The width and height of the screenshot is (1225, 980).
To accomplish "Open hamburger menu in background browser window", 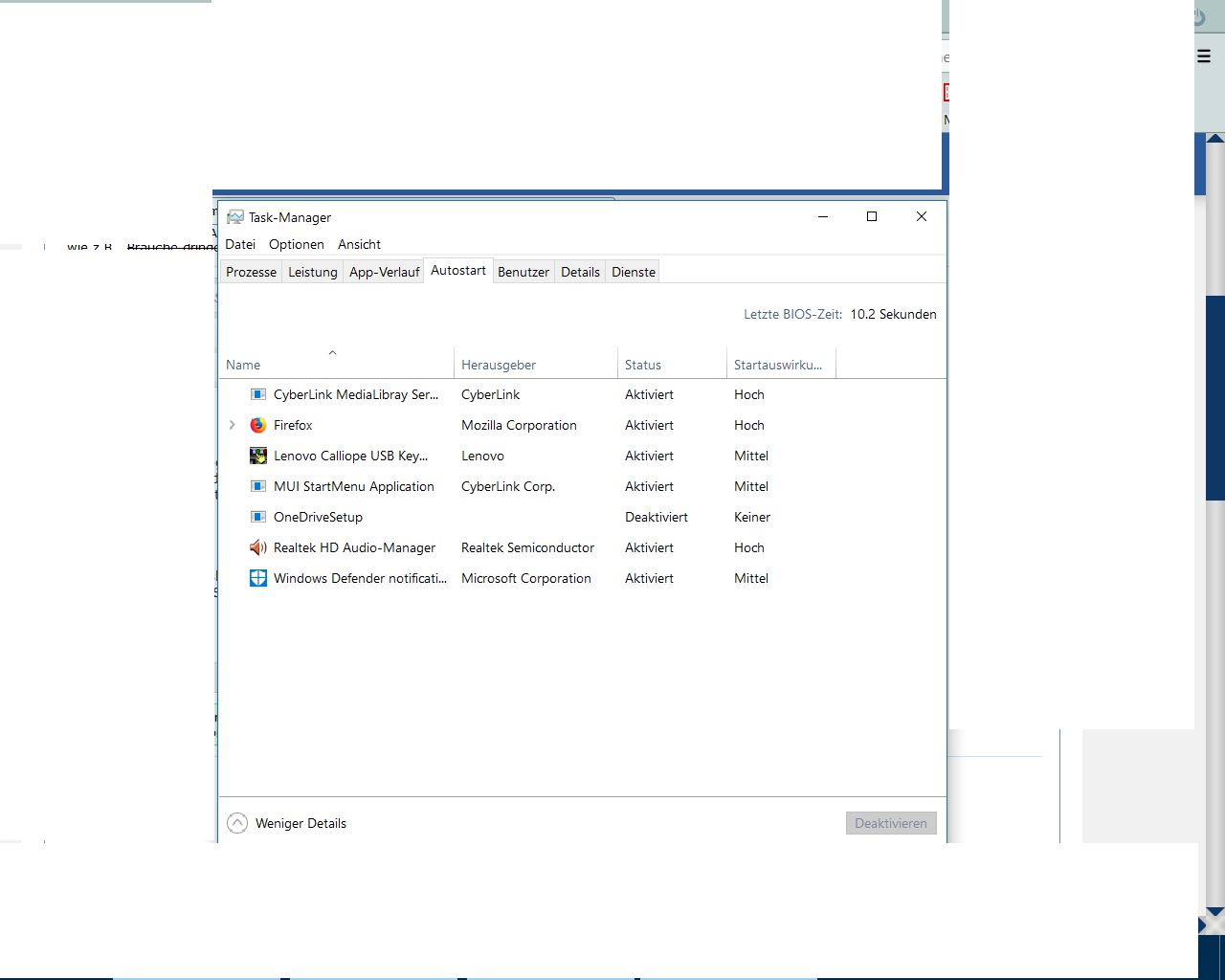I will click(1204, 56).
